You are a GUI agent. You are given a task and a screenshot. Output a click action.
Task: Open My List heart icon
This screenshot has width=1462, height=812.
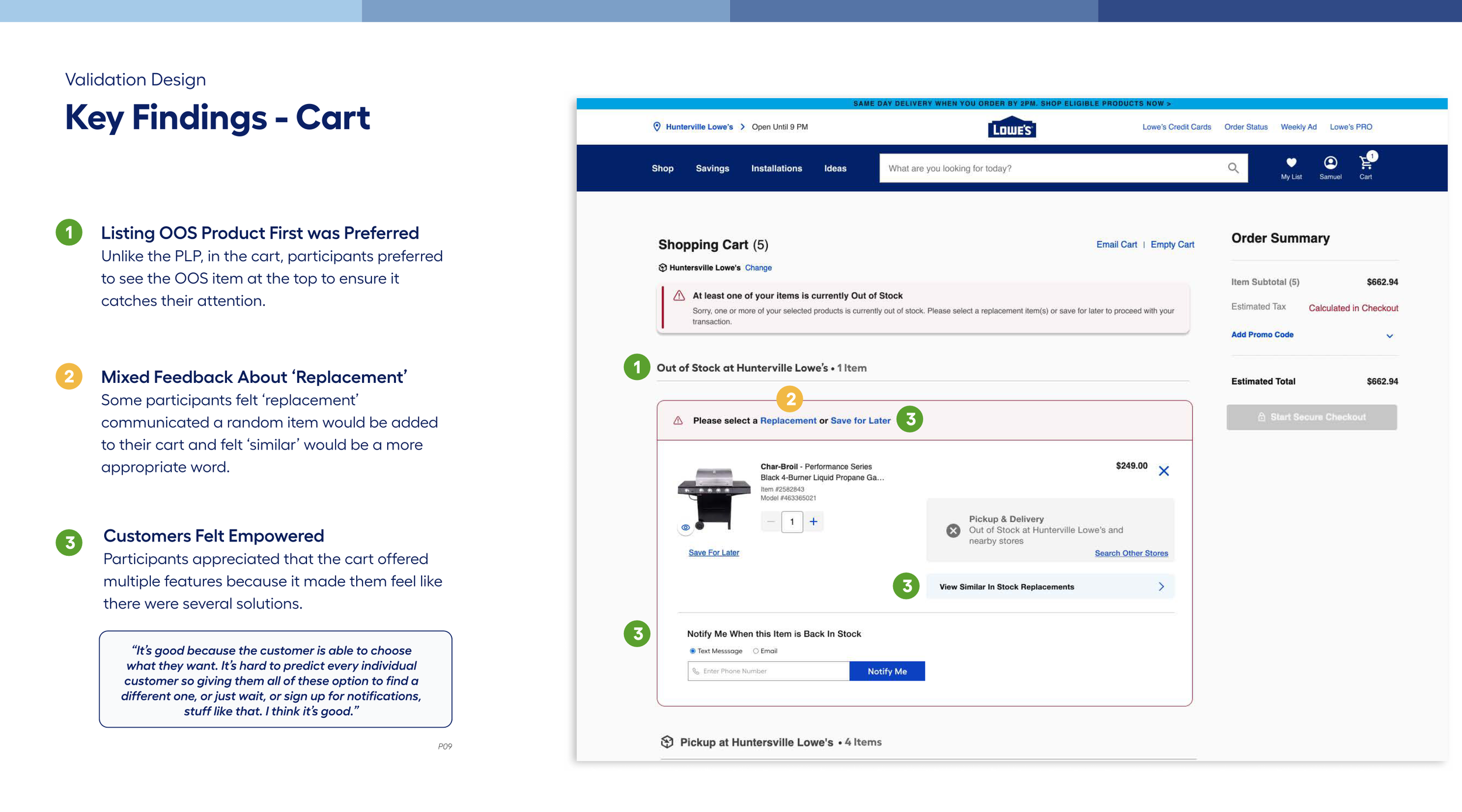[x=1291, y=163]
